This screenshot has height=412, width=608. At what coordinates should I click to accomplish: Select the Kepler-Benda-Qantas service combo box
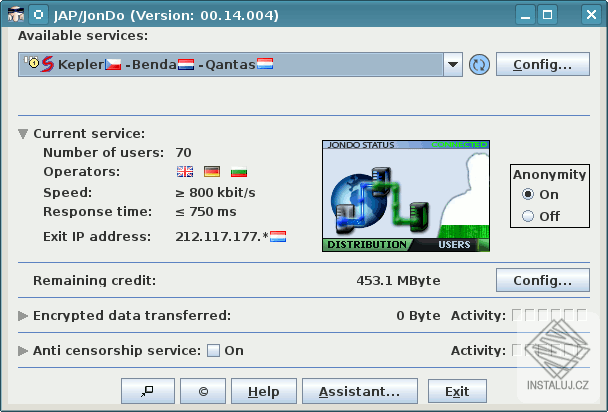click(240, 65)
